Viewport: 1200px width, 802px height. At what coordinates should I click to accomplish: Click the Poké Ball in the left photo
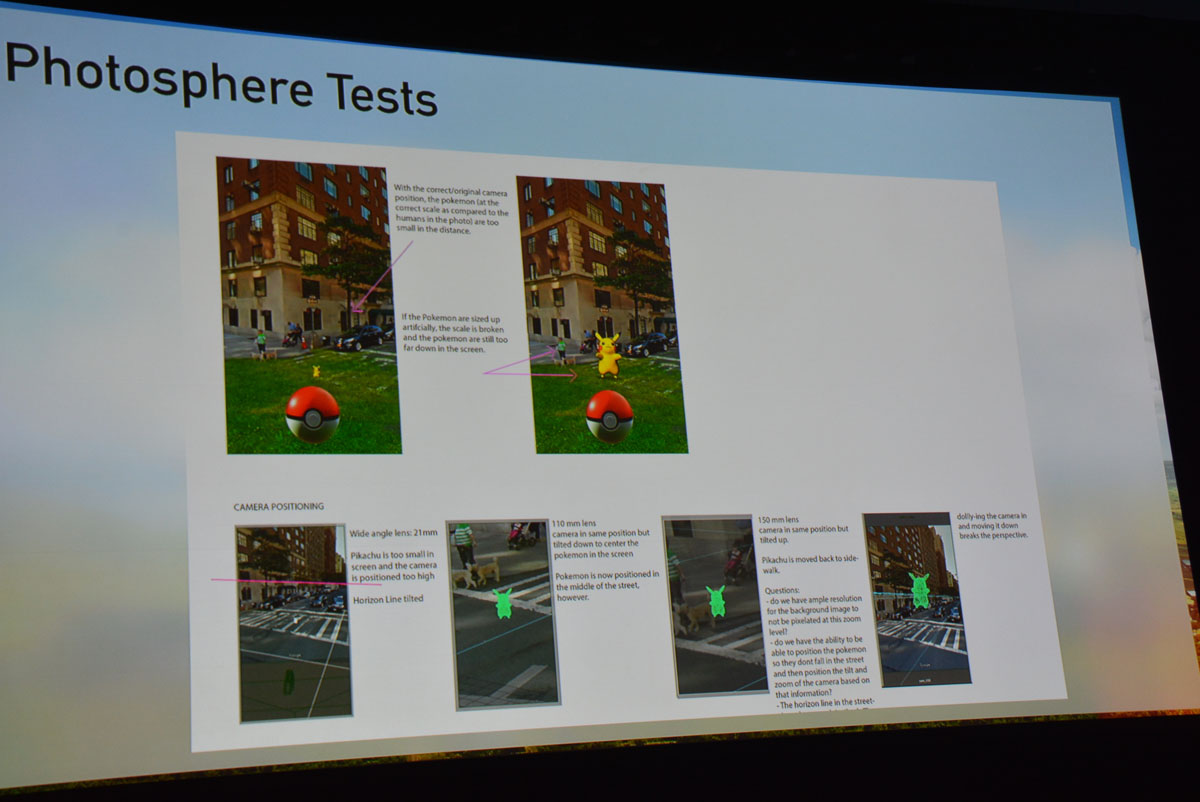point(312,414)
